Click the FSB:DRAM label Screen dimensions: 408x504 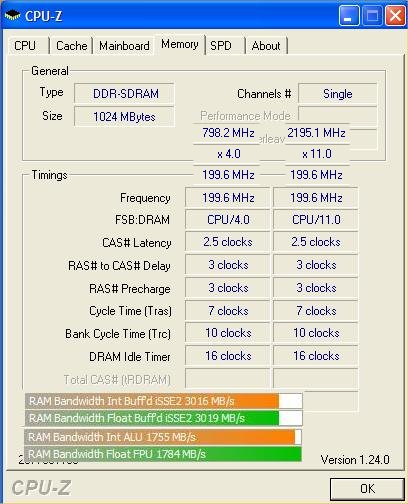[x=142, y=220]
